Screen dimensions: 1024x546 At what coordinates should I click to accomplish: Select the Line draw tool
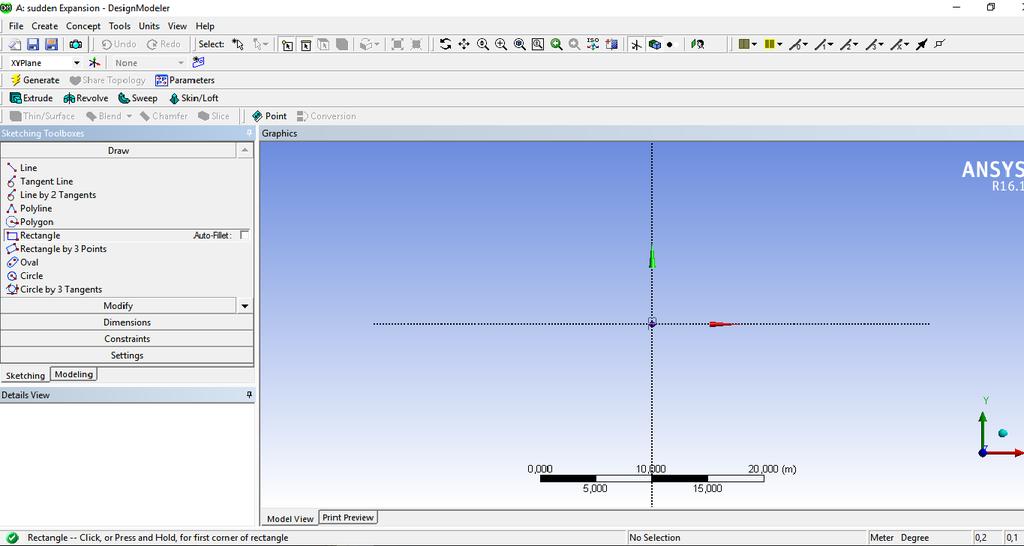[x=22, y=168]
